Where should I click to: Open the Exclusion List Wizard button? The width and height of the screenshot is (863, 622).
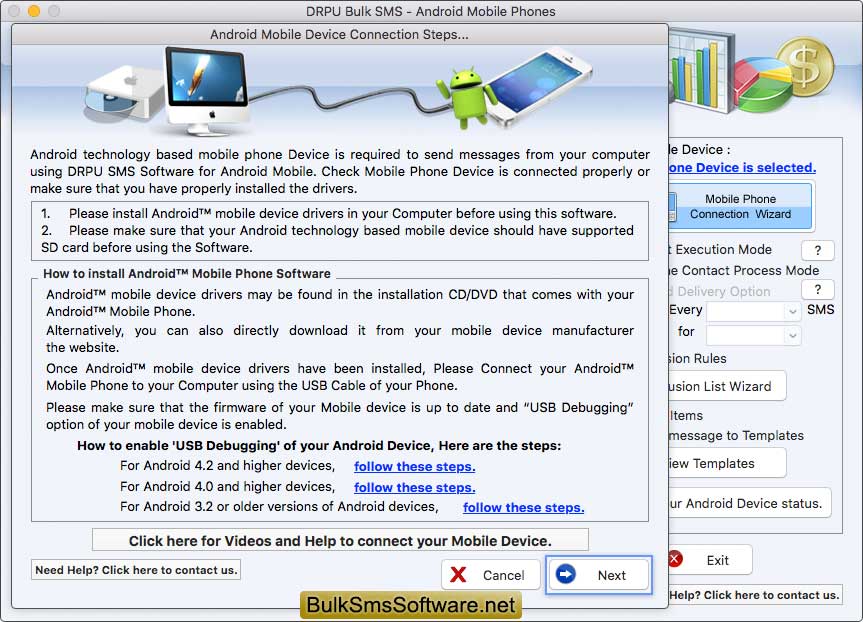727,386
